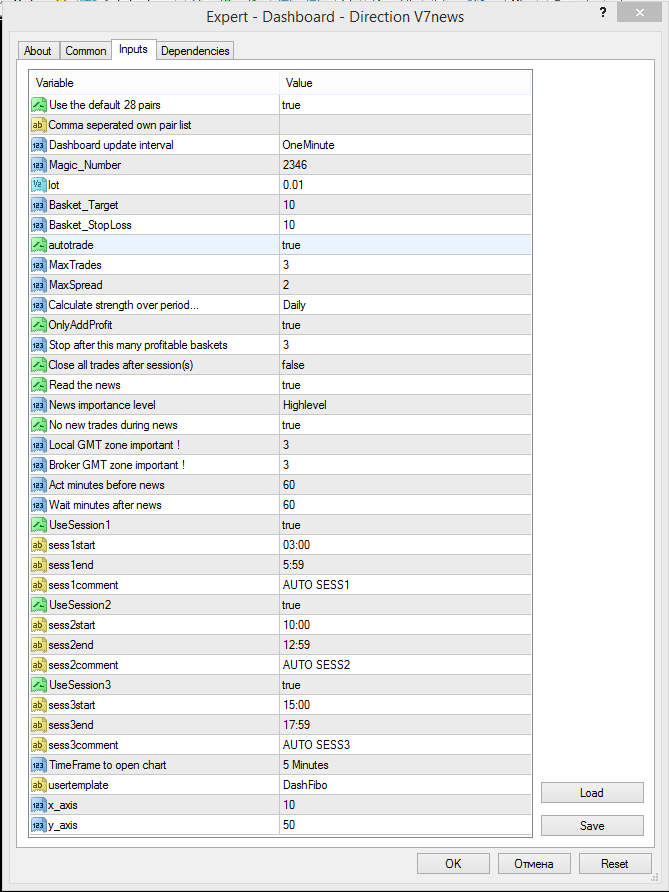669x892 pixels.
Task: Click the integer icon beside Basket_Target
Action: point(39,205)
